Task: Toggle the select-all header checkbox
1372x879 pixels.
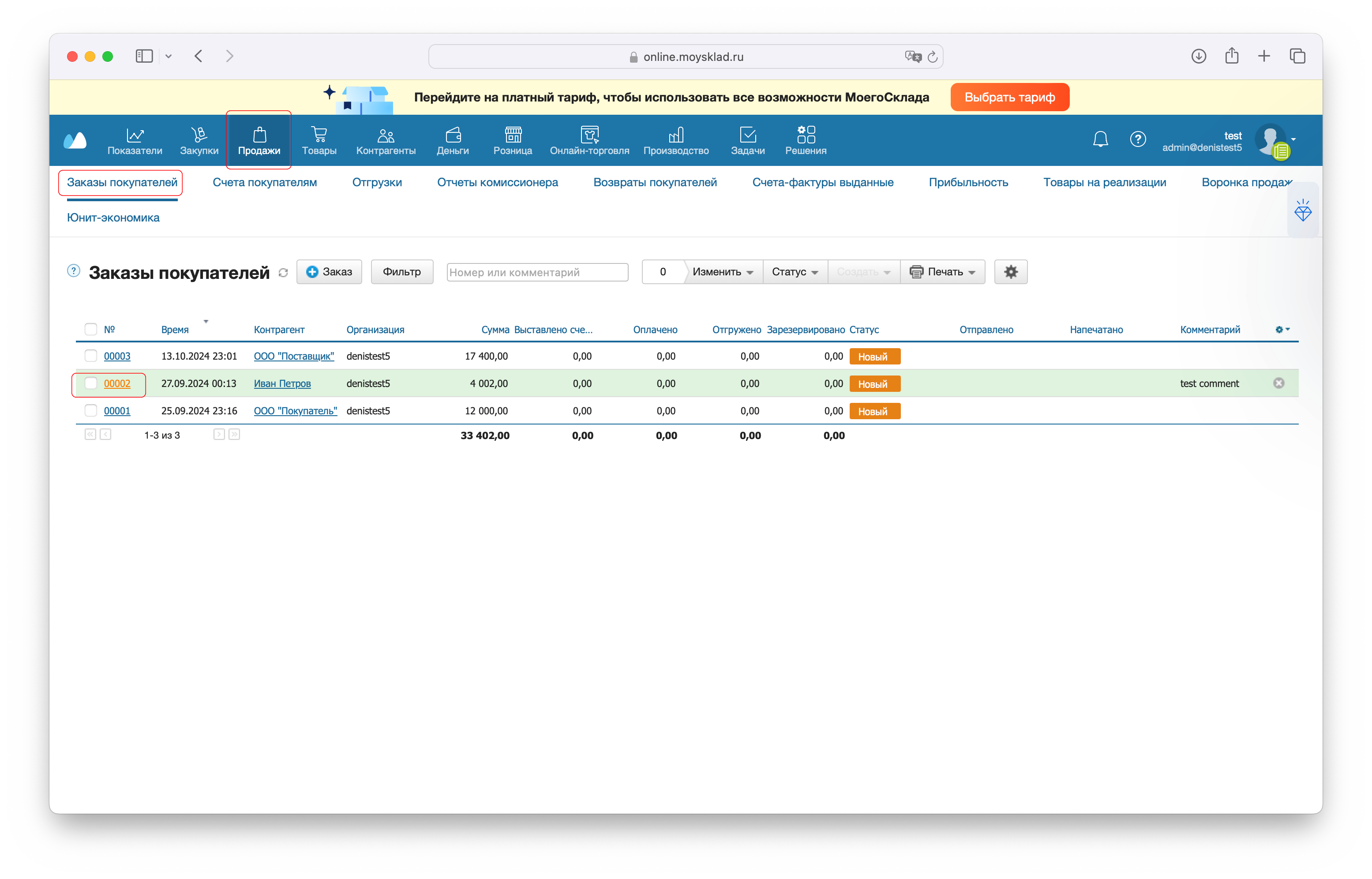Action: coord(91,329)
